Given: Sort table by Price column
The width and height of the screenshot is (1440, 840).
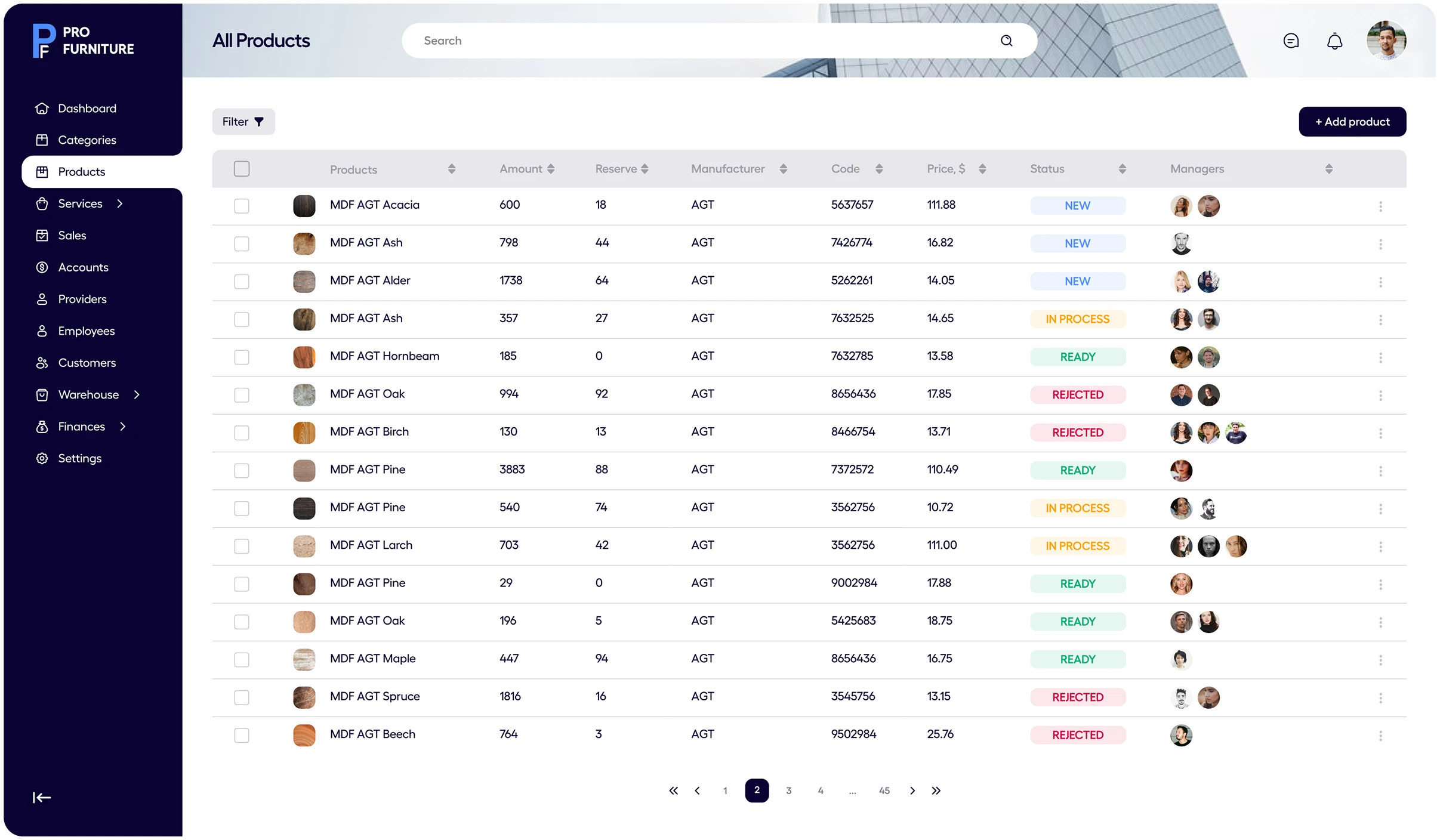Looking at the screenshot, I should 982,169.
